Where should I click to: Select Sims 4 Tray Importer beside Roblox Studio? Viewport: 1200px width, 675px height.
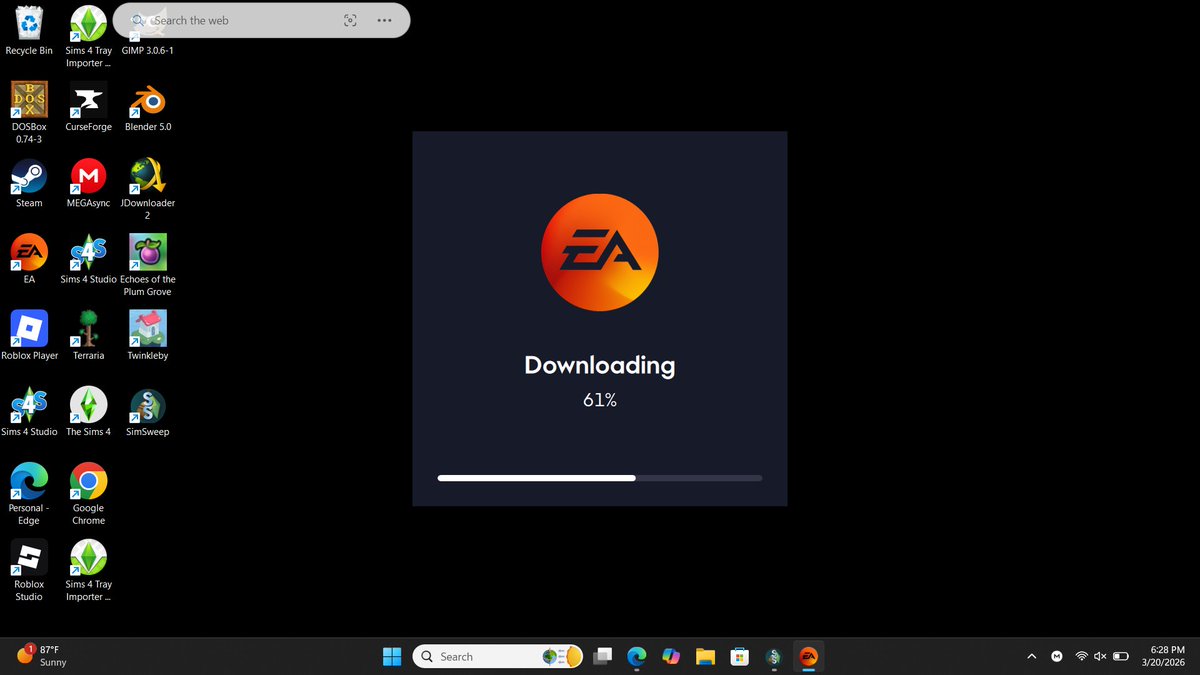88,570
